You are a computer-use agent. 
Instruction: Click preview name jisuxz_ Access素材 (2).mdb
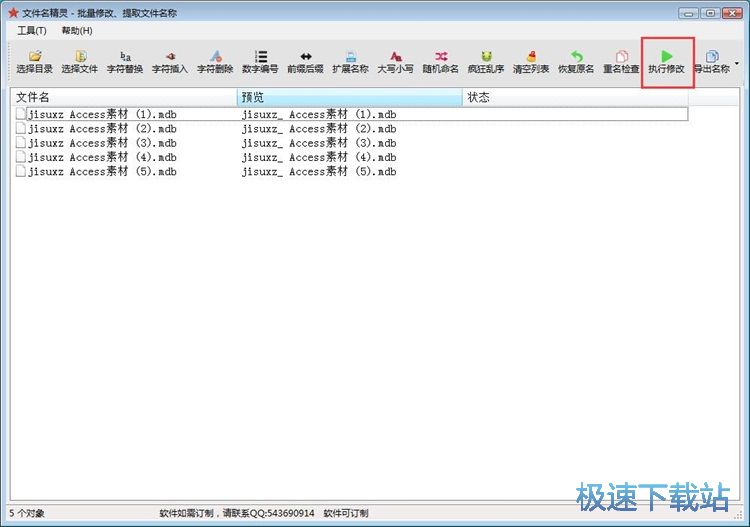tap(319, 129)
